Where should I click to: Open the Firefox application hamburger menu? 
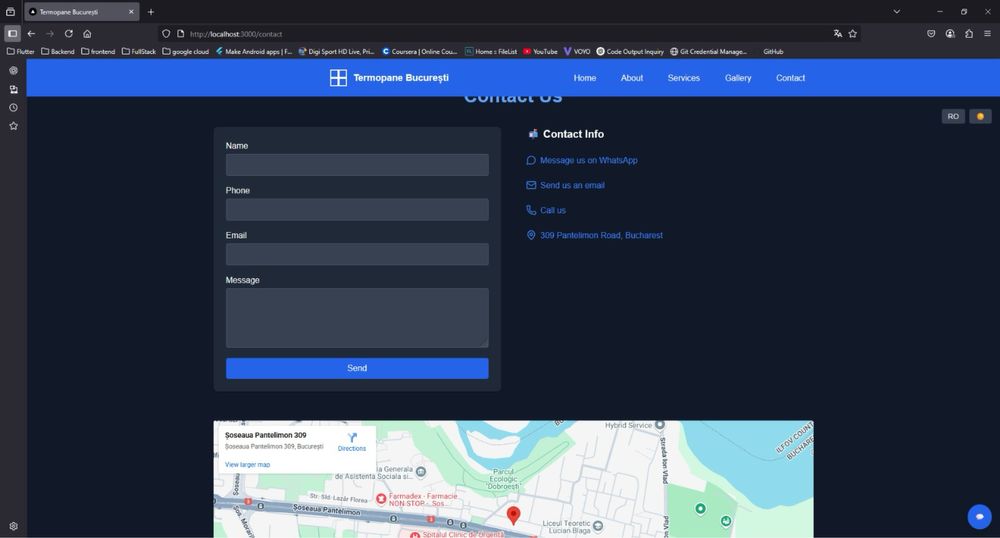click(987, 34)
